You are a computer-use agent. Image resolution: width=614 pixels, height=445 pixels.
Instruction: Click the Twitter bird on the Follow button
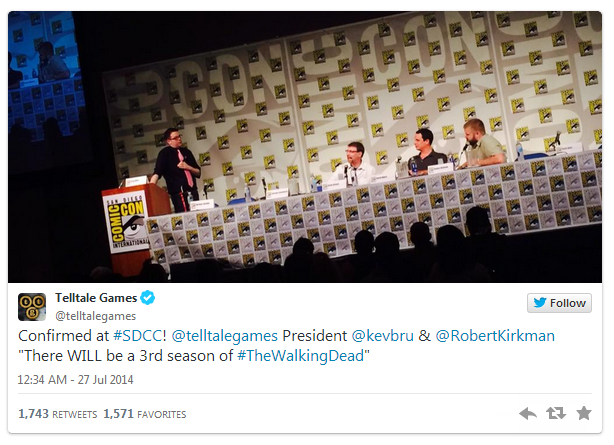click(x=540, y=303)
